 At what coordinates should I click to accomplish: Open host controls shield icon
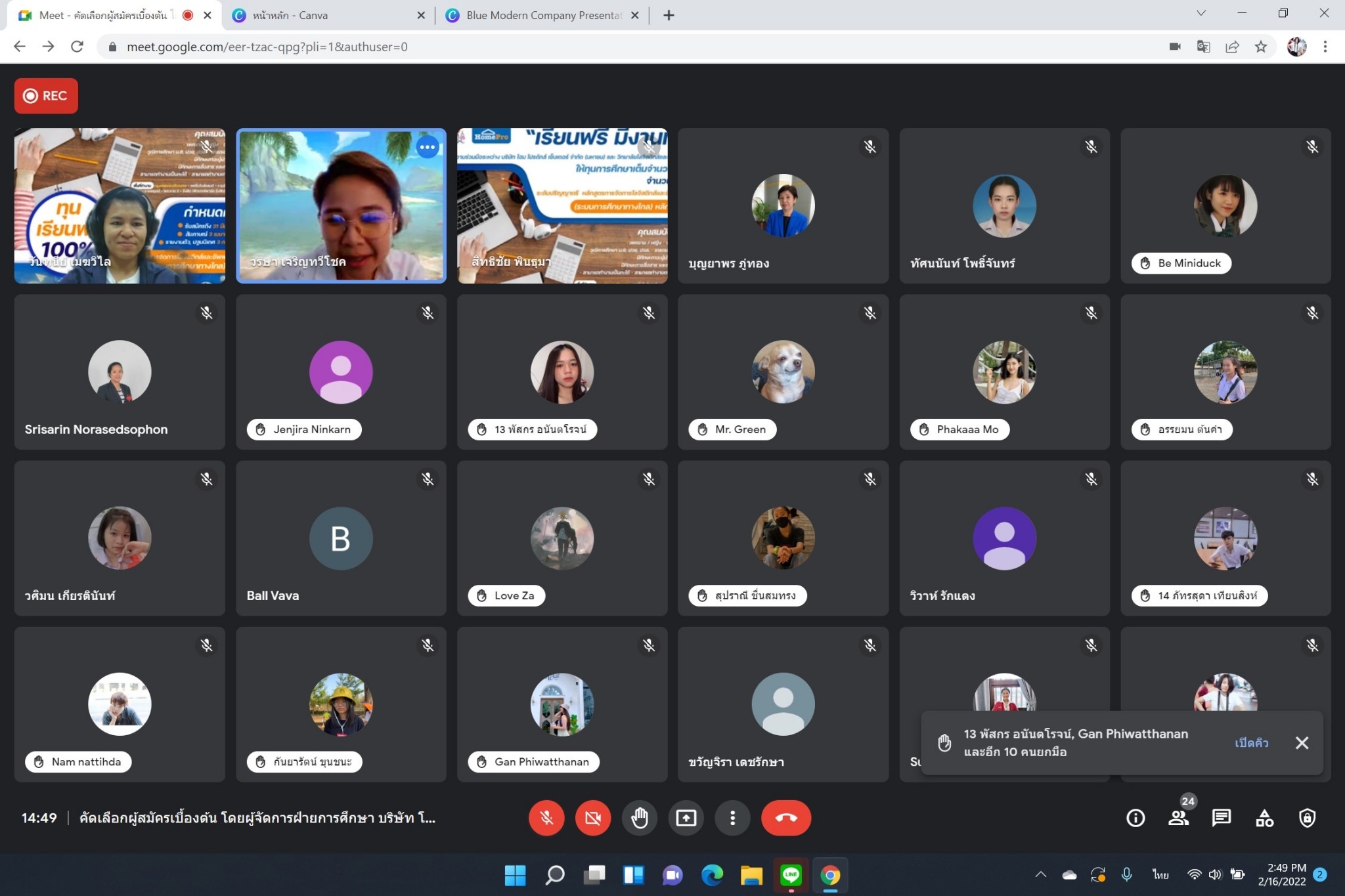pos(1307,818)
